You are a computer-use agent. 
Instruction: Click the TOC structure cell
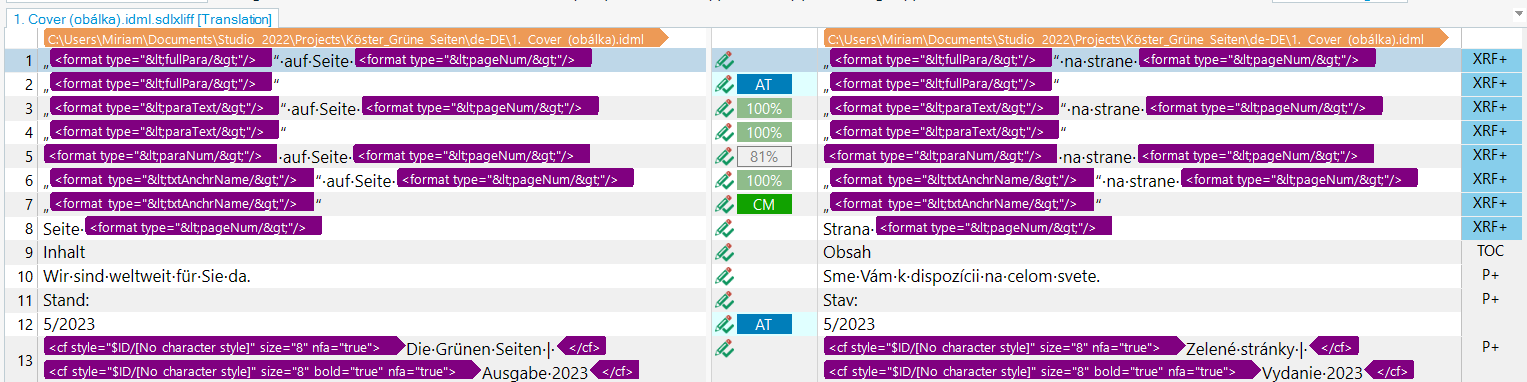click(x=1490, y=251)
